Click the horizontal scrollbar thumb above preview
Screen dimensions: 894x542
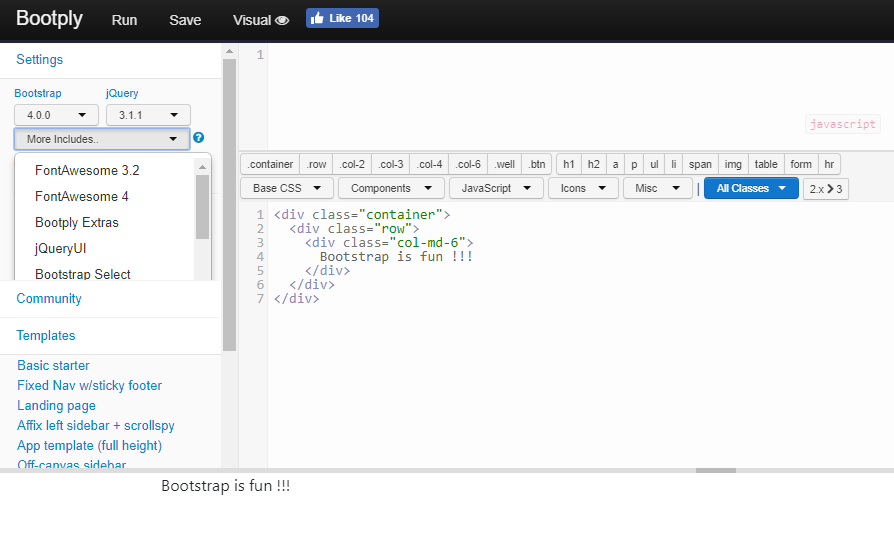(716, 471)
